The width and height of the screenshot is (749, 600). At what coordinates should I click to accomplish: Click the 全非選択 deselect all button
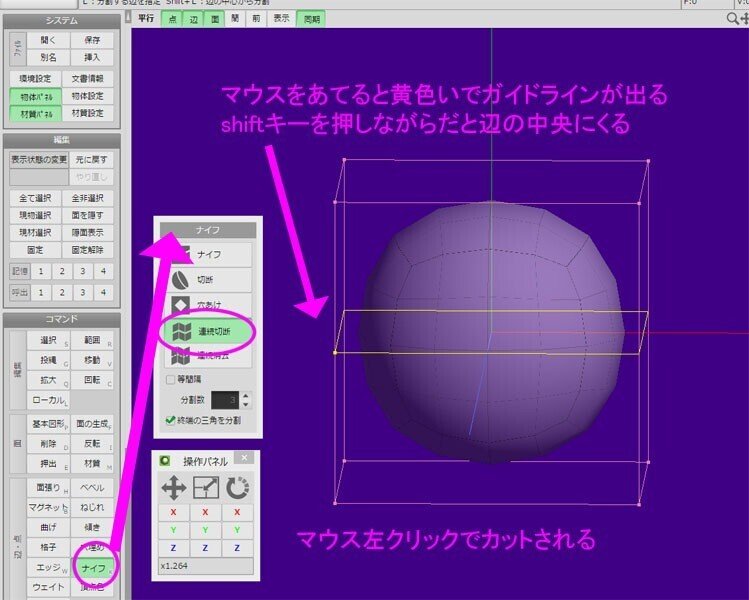pyautogui.click(x=88, y=198)
